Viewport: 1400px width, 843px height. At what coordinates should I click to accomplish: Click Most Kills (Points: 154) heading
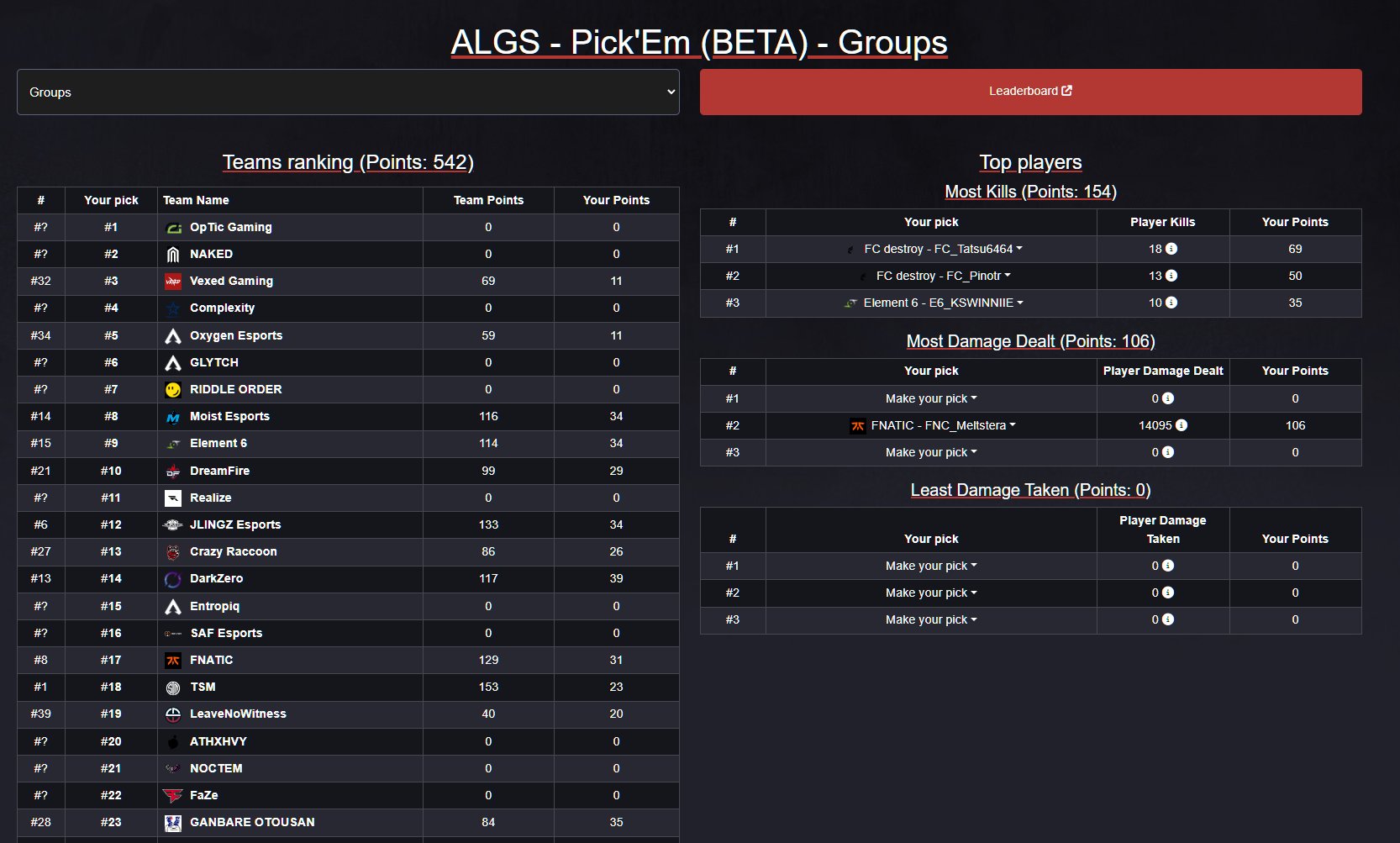pos(1030,192)
